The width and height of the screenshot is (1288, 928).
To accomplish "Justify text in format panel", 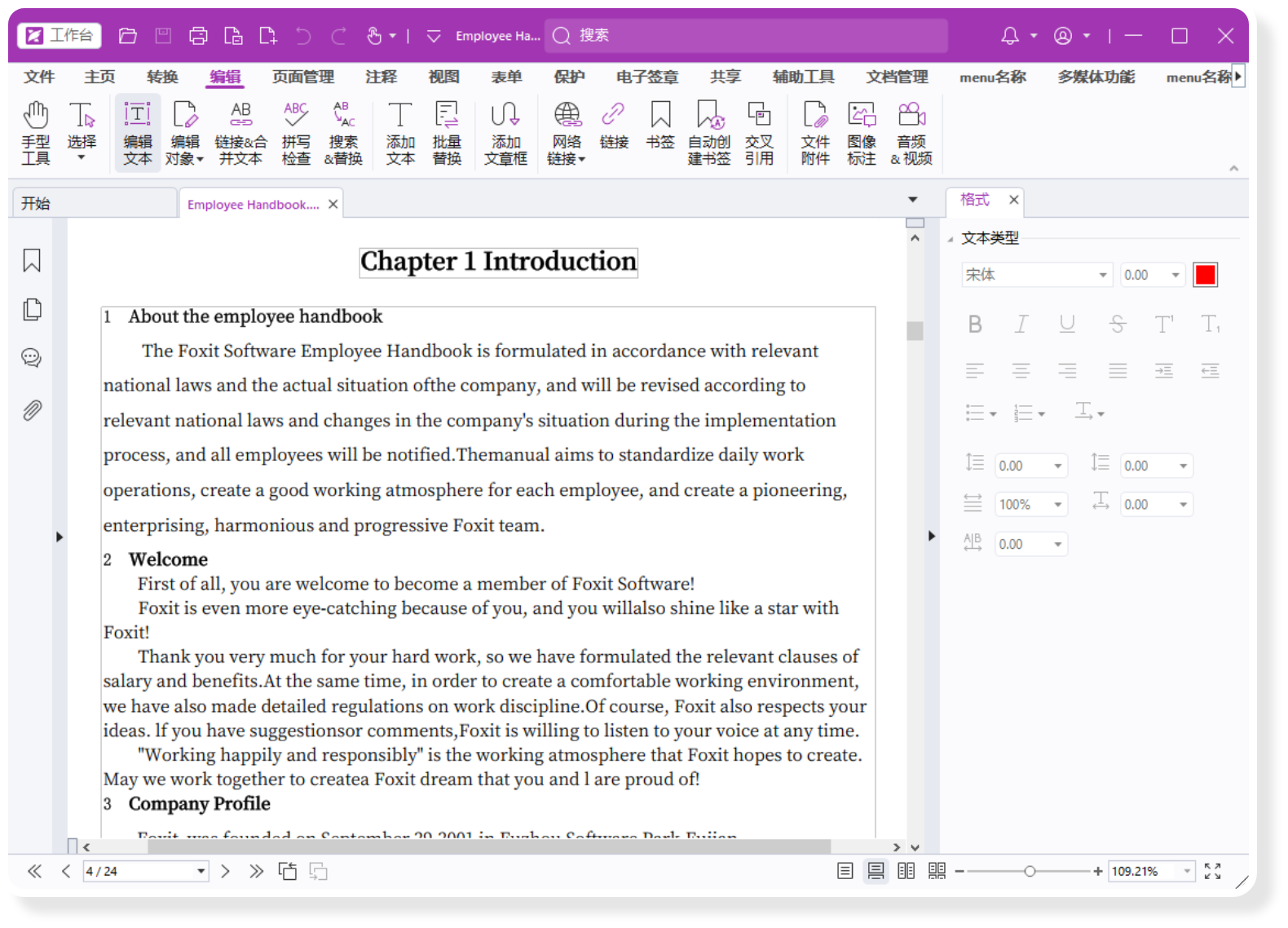I will (1118, 371).
